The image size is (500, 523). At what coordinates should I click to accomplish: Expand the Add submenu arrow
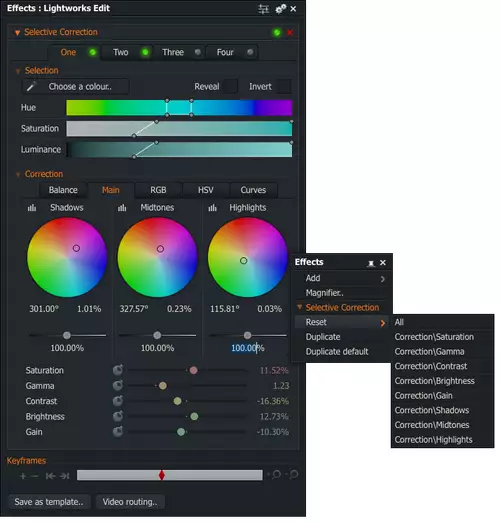(383, 279)
